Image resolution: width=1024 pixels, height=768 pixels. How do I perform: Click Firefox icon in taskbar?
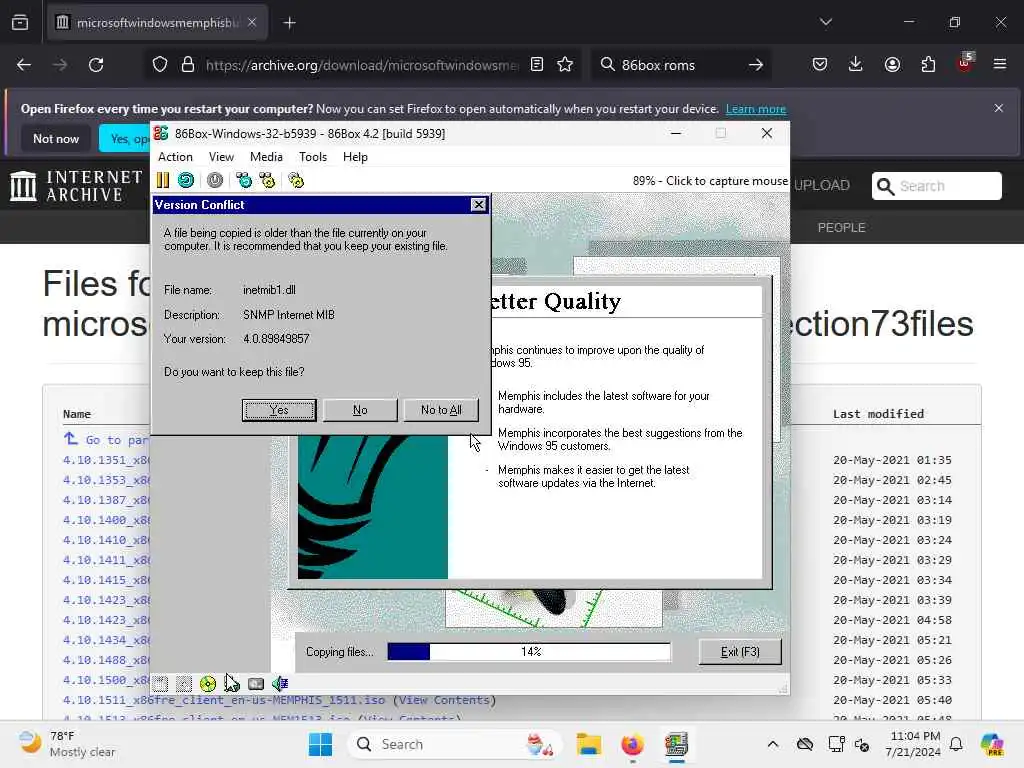pos(632,744)
